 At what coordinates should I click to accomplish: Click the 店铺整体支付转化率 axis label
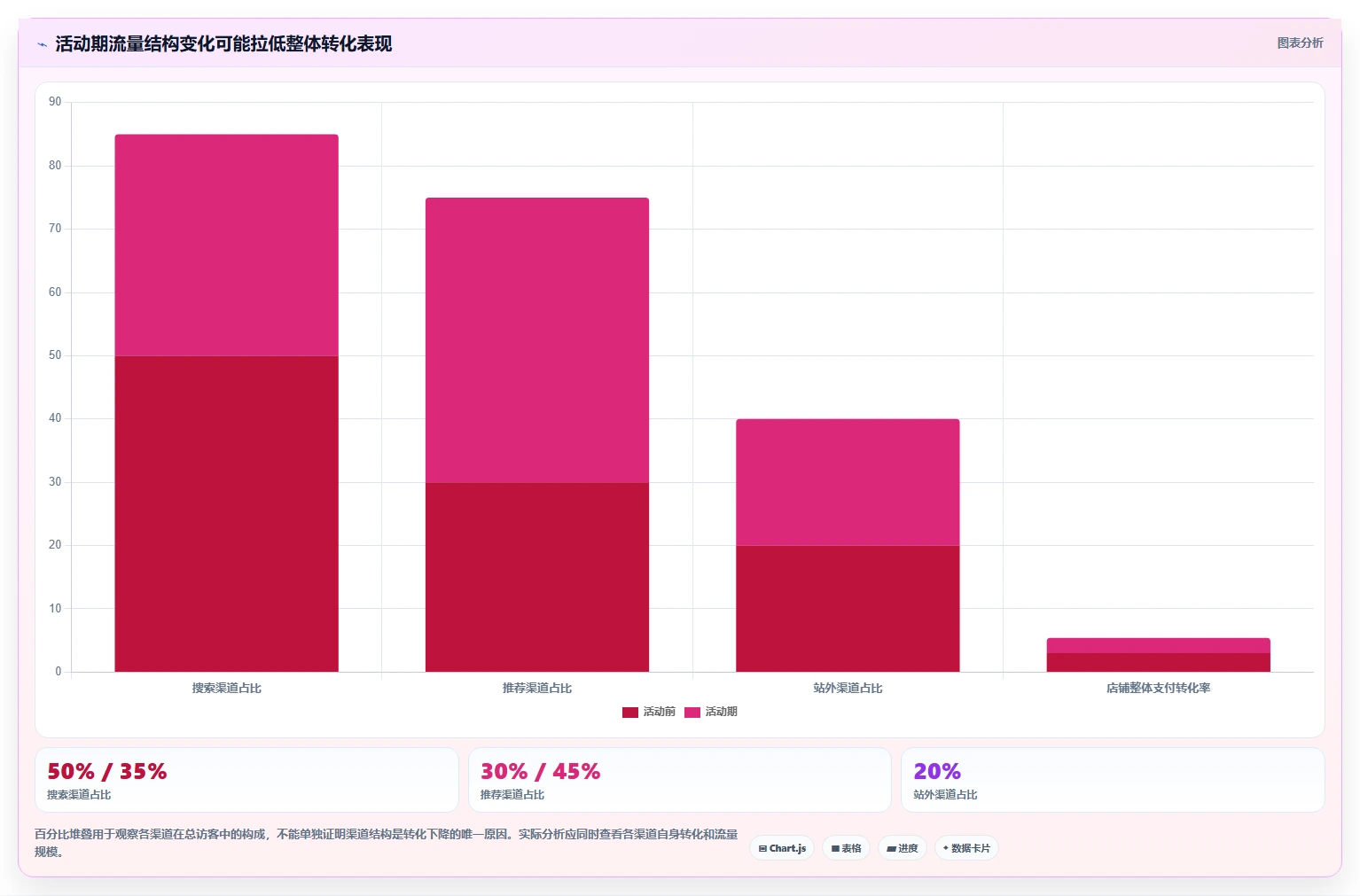coord(1159,688)
